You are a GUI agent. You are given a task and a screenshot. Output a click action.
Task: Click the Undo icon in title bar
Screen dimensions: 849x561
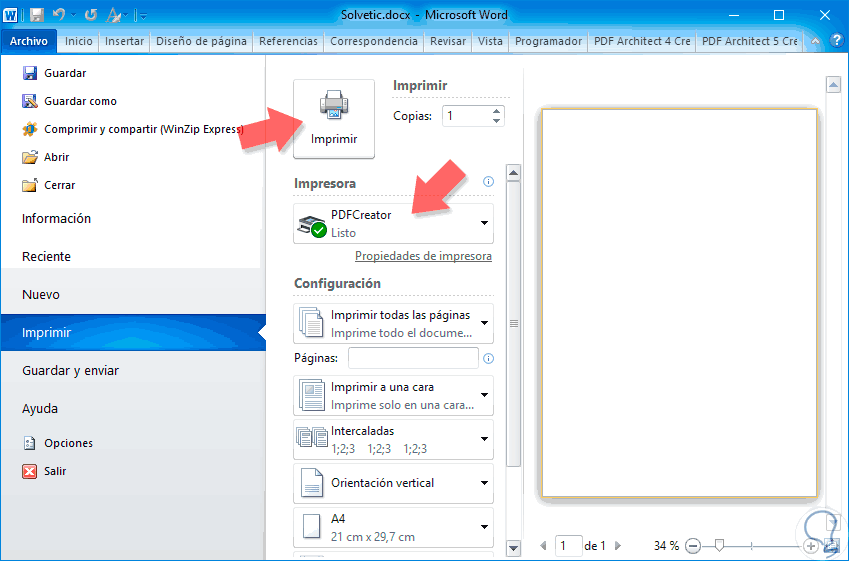pyautogui.click(x=59, y=15)
